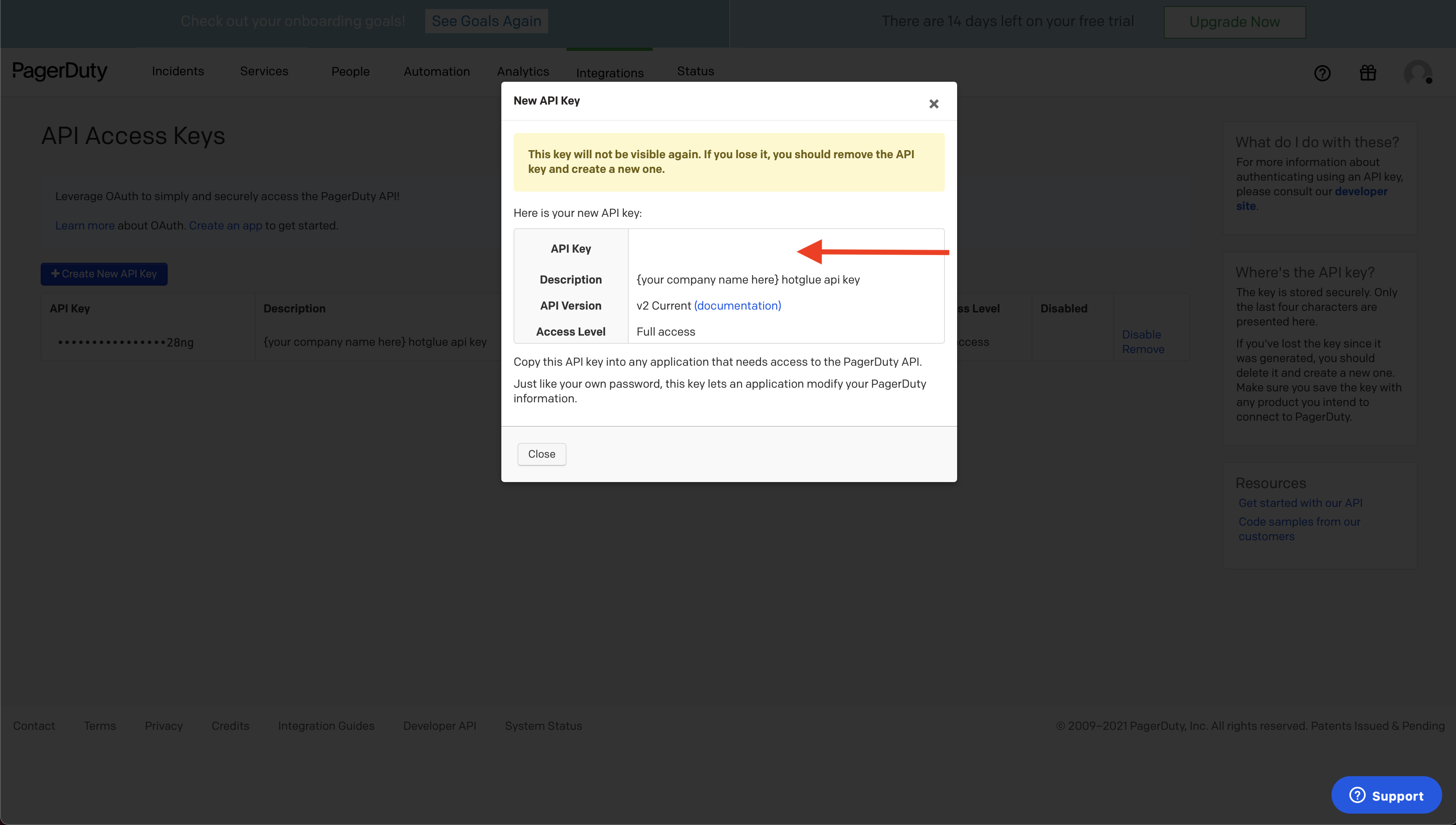The height and width of the screenshot is (825, 1456).
Task: Click the 'There are 14 days left' trial text
Action: pos(1007,22)
